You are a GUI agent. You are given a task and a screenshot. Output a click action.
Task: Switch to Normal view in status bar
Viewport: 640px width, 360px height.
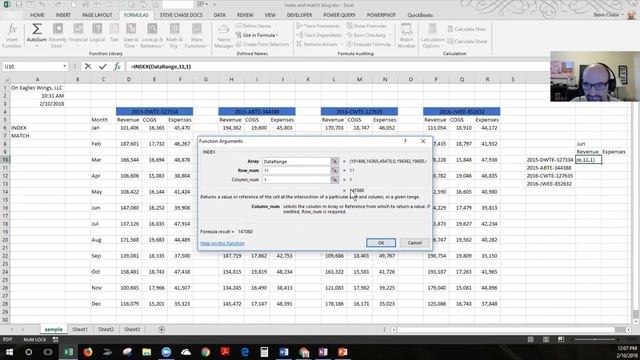coord(530,339)
